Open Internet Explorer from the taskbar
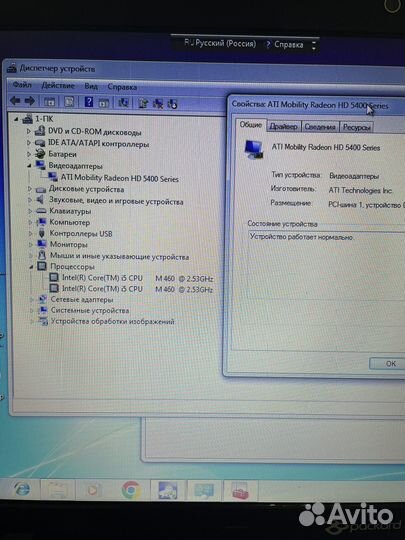The width and height of the screenshot is (405, 540). 22,489
